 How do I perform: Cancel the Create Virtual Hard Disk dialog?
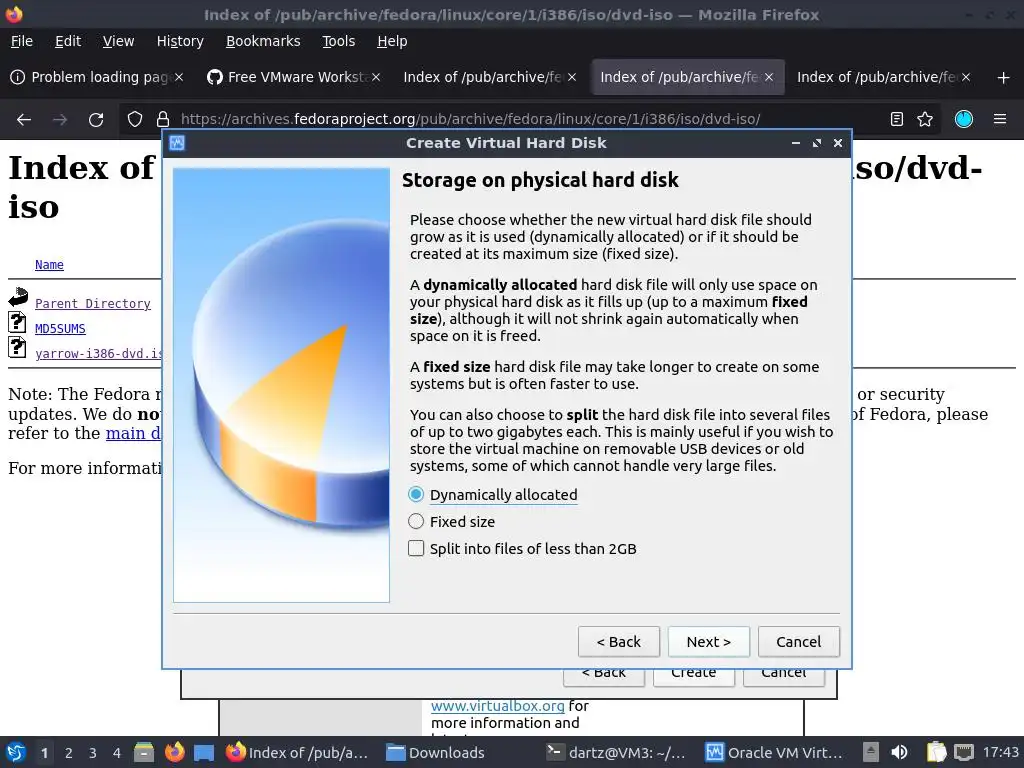(799, 642)
